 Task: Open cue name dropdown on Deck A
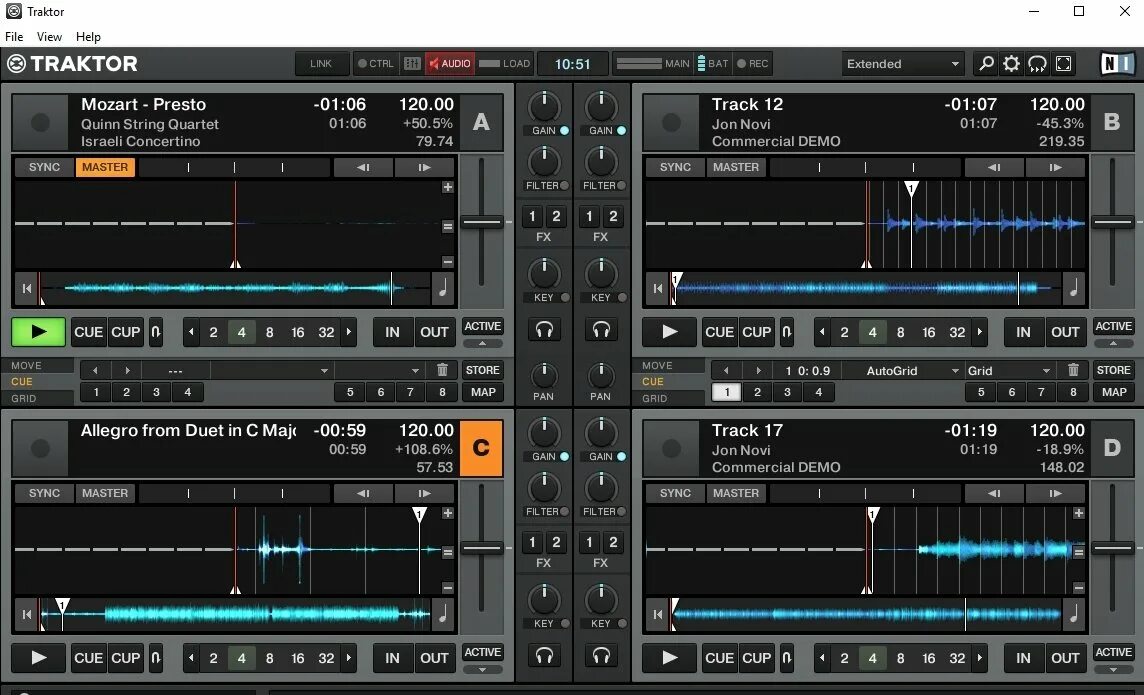[271, 370]
